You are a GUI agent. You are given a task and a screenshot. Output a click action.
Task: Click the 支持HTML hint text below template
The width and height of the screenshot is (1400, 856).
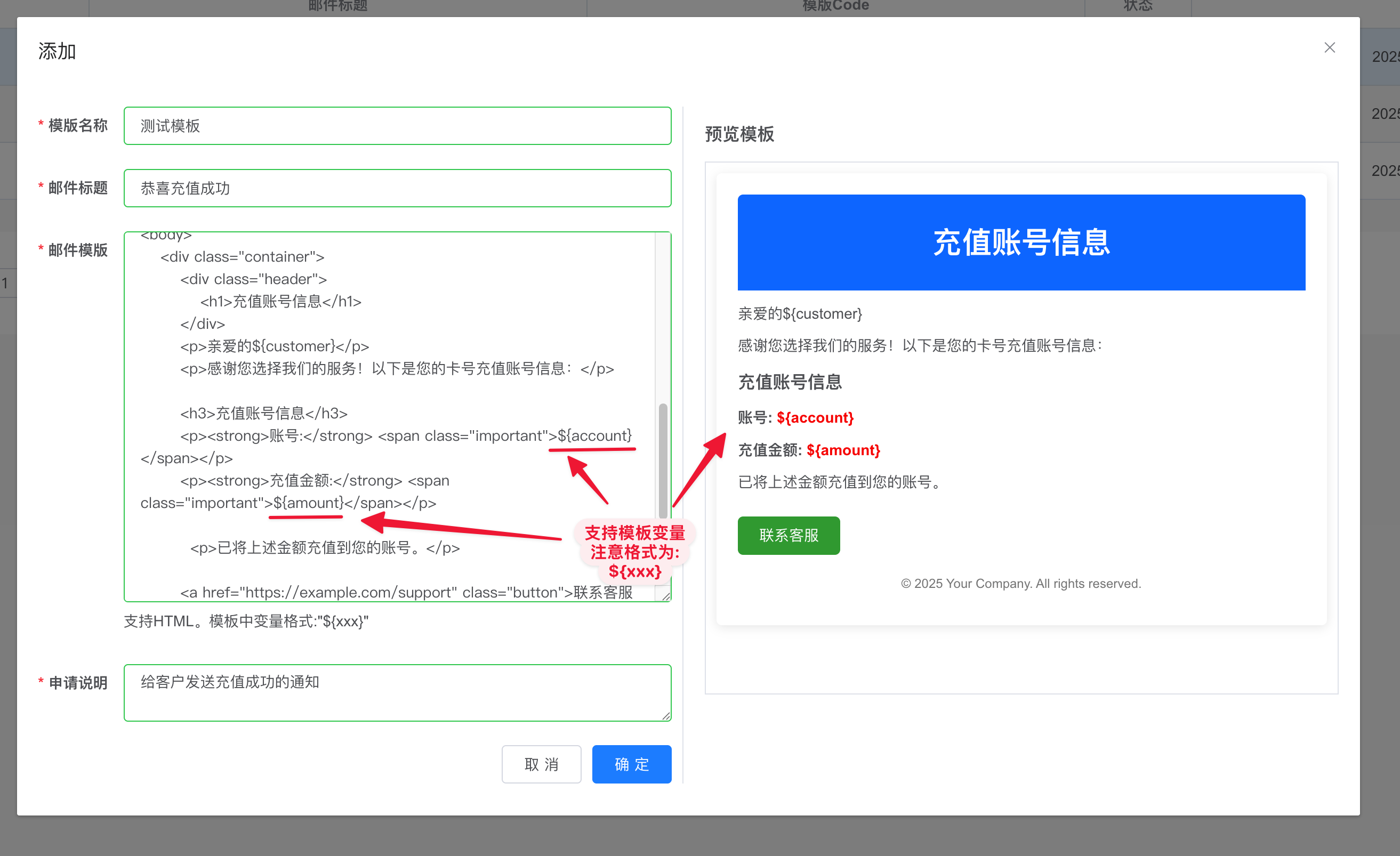click(x=246, y=621)
